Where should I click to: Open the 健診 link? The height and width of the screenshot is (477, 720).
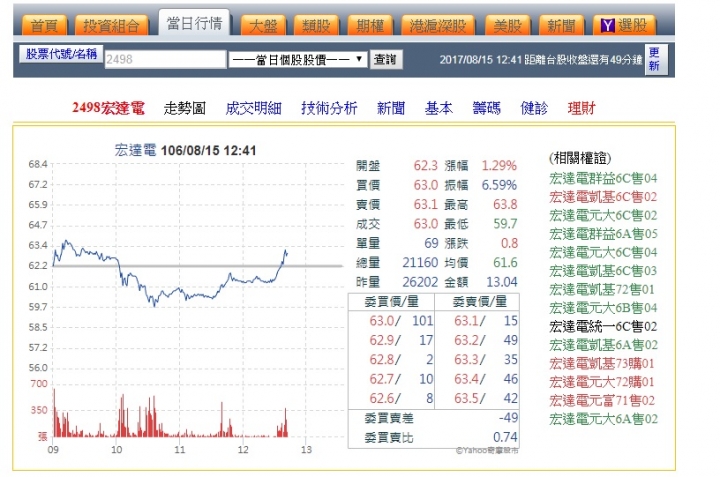coord(534,108)
